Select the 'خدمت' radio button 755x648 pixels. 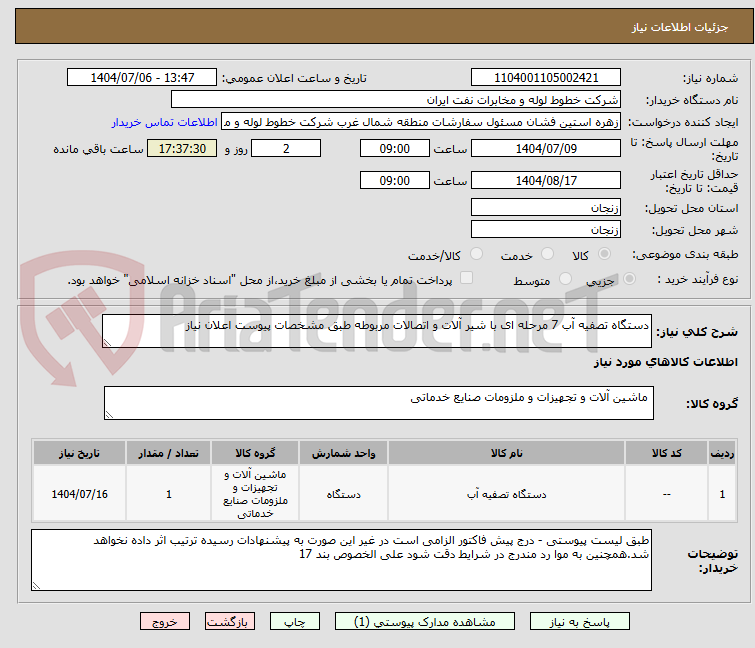coord(548,255)
